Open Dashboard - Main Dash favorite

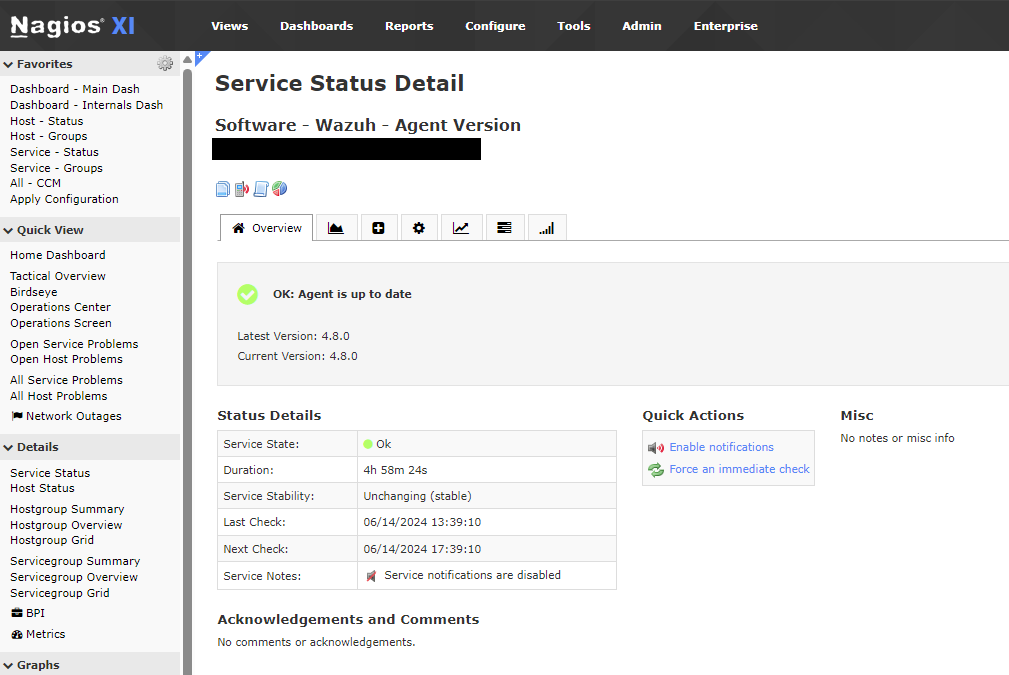(75, 89)
